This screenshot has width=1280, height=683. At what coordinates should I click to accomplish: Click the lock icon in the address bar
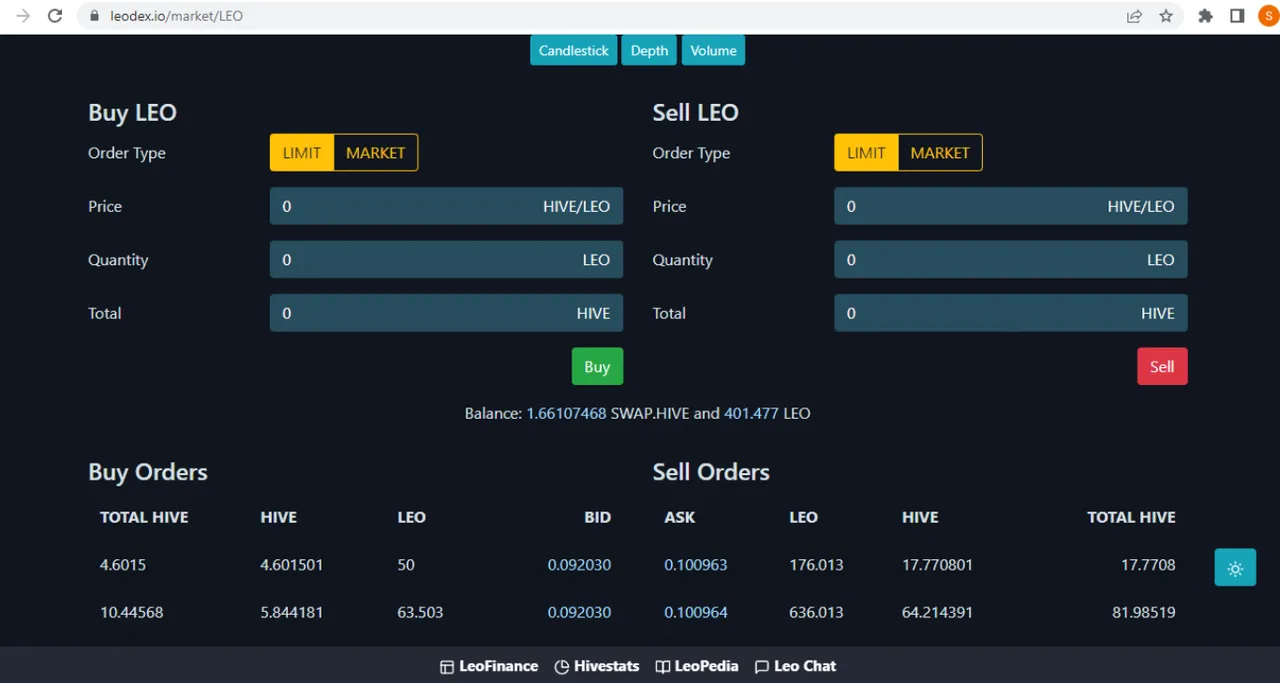coord(95,16)
